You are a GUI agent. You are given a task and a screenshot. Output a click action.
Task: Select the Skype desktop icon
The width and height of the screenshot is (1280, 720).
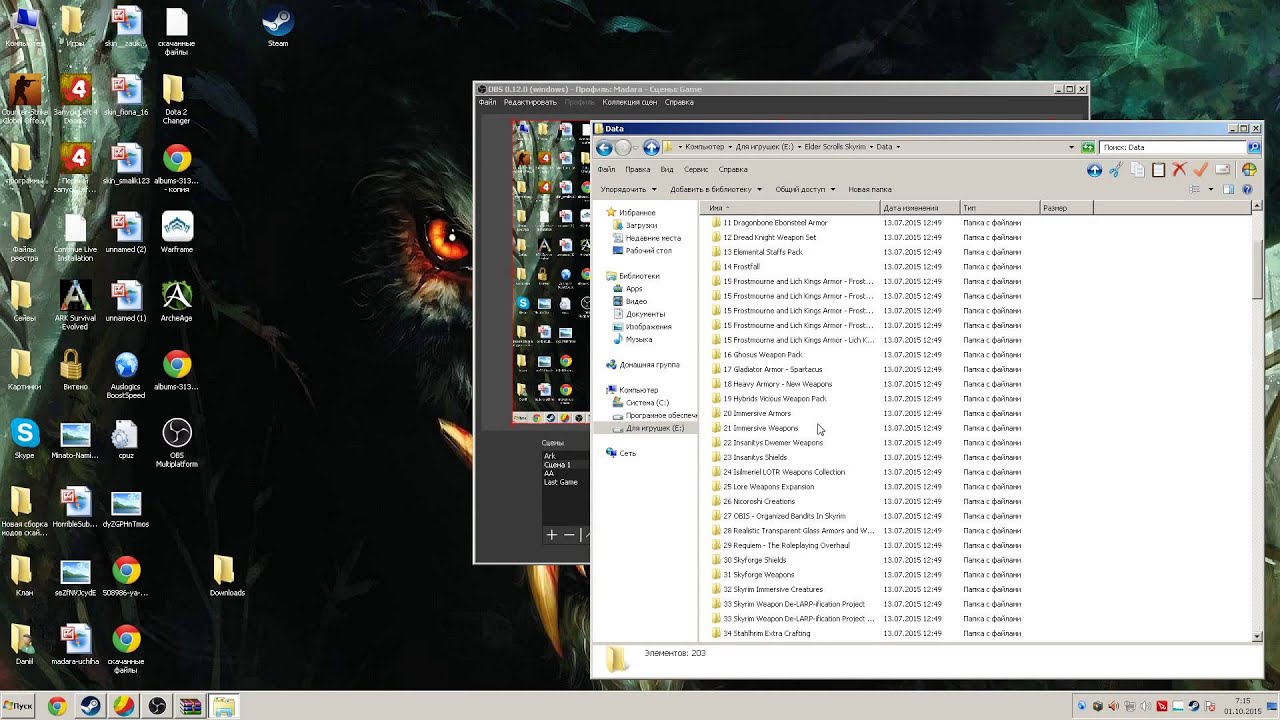[x=24, y=439]
